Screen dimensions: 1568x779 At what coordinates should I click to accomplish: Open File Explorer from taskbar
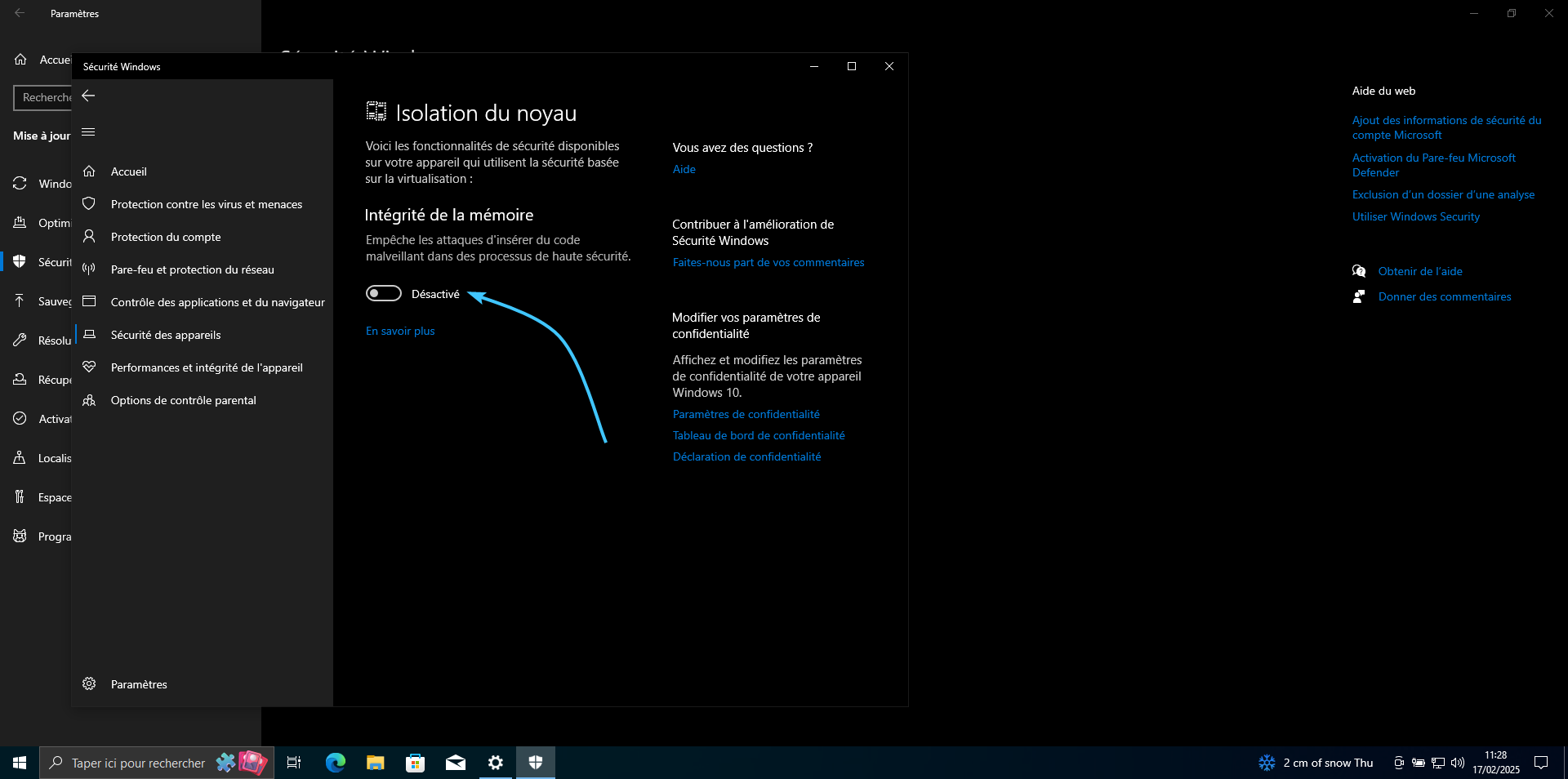(x=375, y=763)
